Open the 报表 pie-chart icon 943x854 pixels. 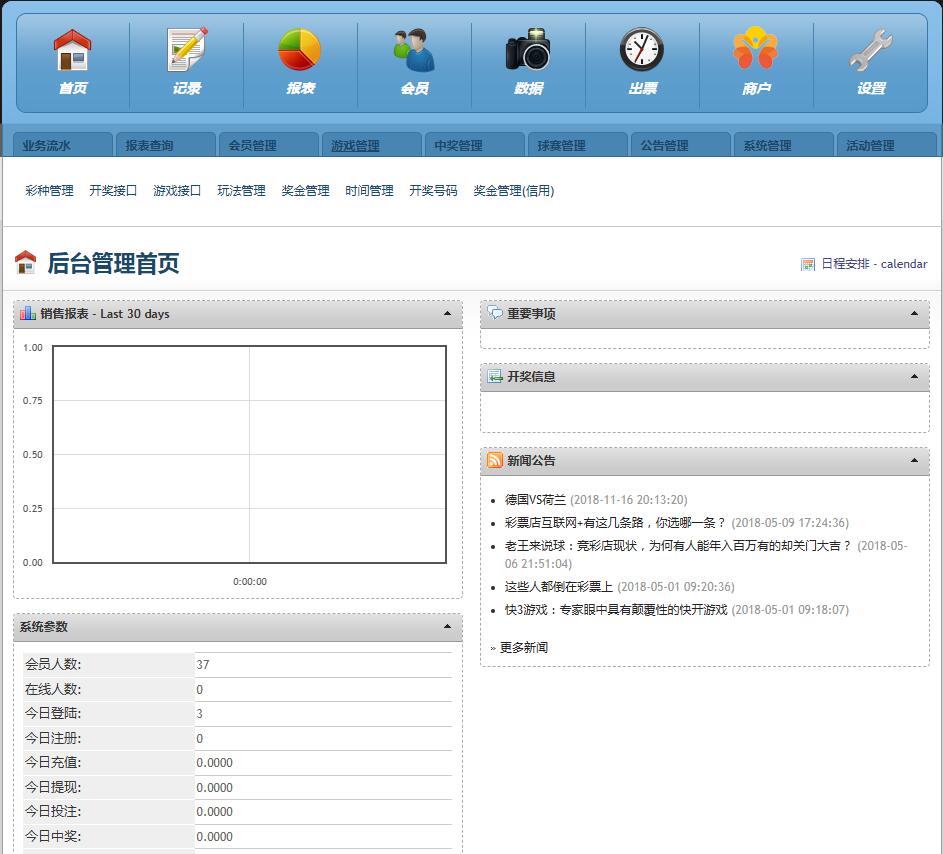(299, 50)
